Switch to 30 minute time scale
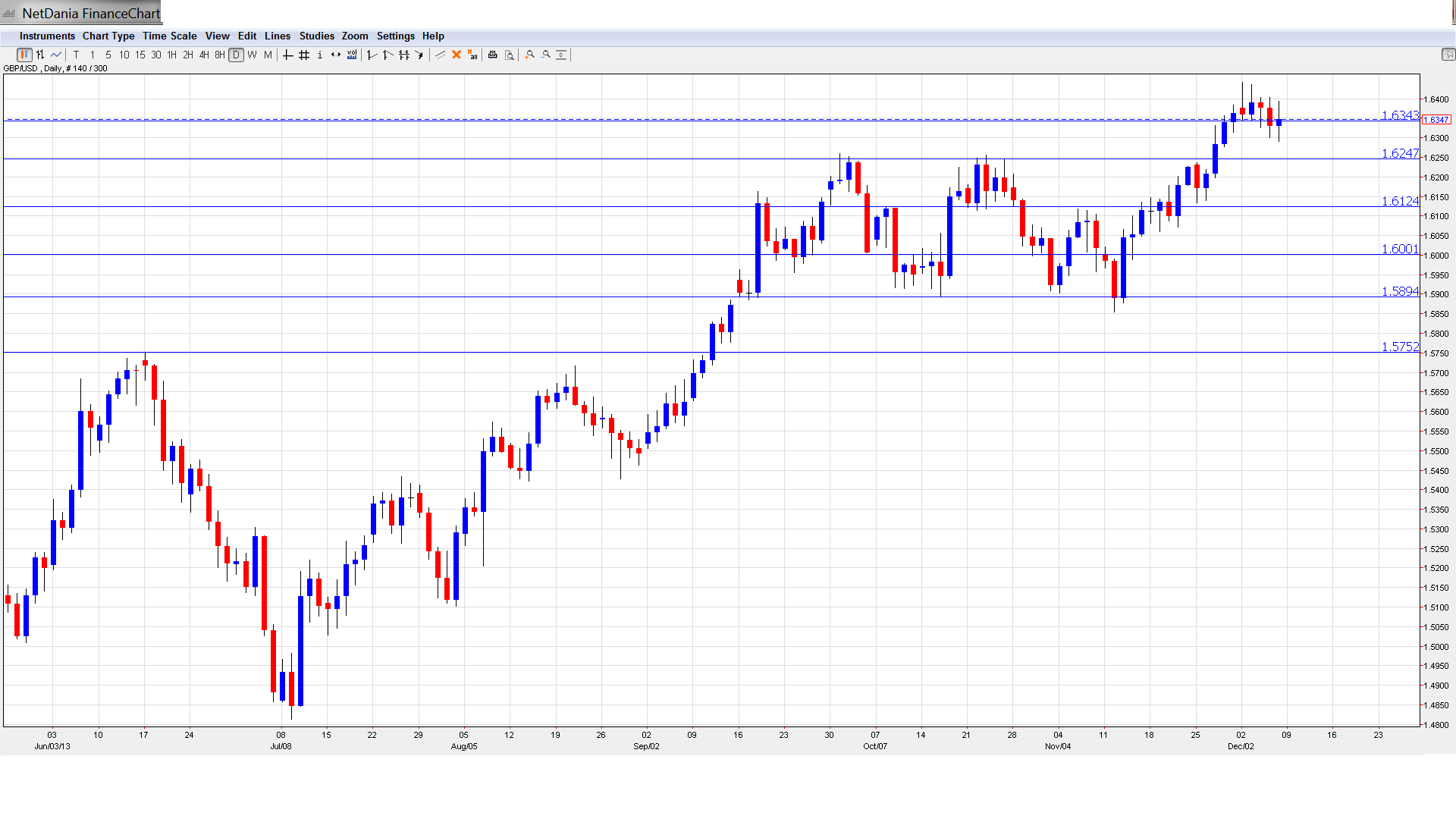Image resolution: width=1456 pixels, height=819 pixels. click(x=156, y=55)
